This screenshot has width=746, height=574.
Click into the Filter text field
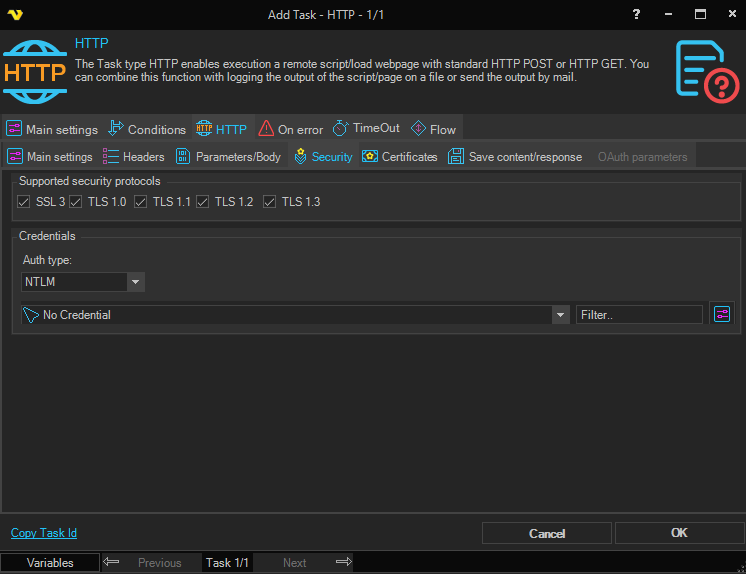639,315
